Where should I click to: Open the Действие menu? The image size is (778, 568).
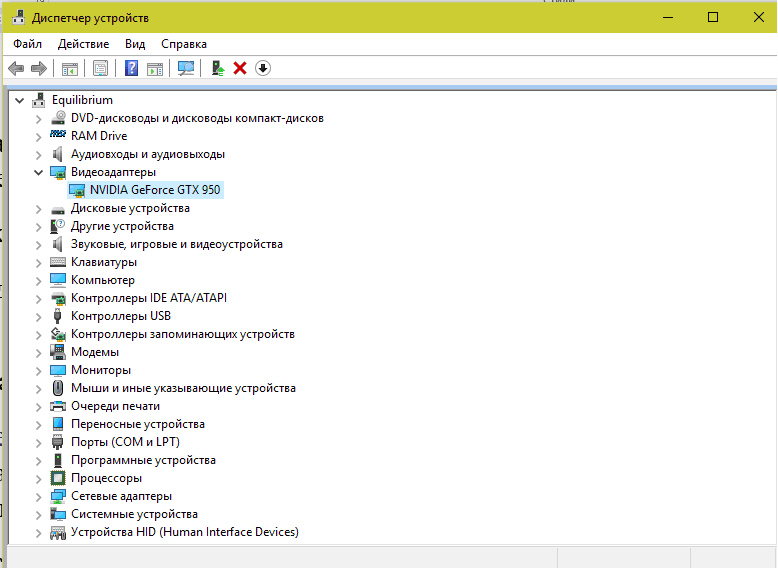point(83,44)
